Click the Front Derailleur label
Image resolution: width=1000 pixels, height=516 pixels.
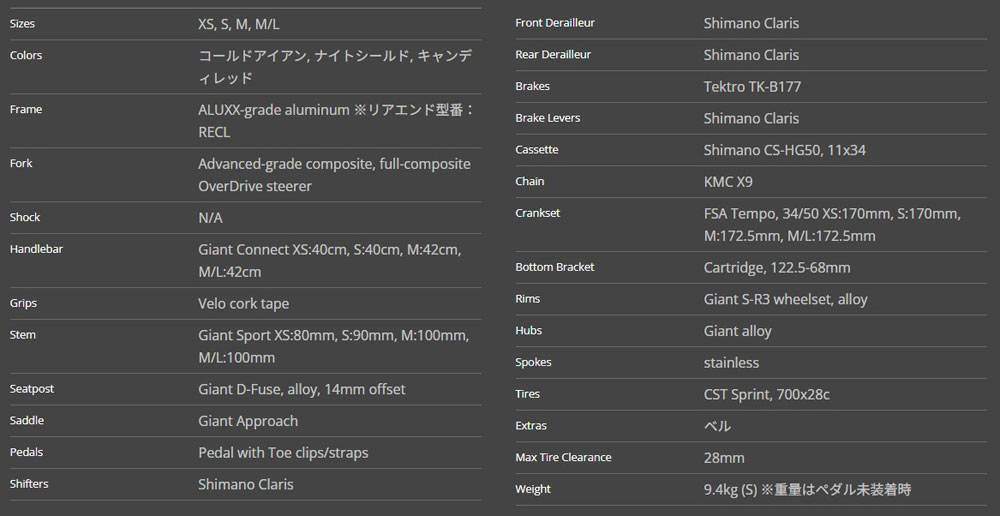coord(555,23)
